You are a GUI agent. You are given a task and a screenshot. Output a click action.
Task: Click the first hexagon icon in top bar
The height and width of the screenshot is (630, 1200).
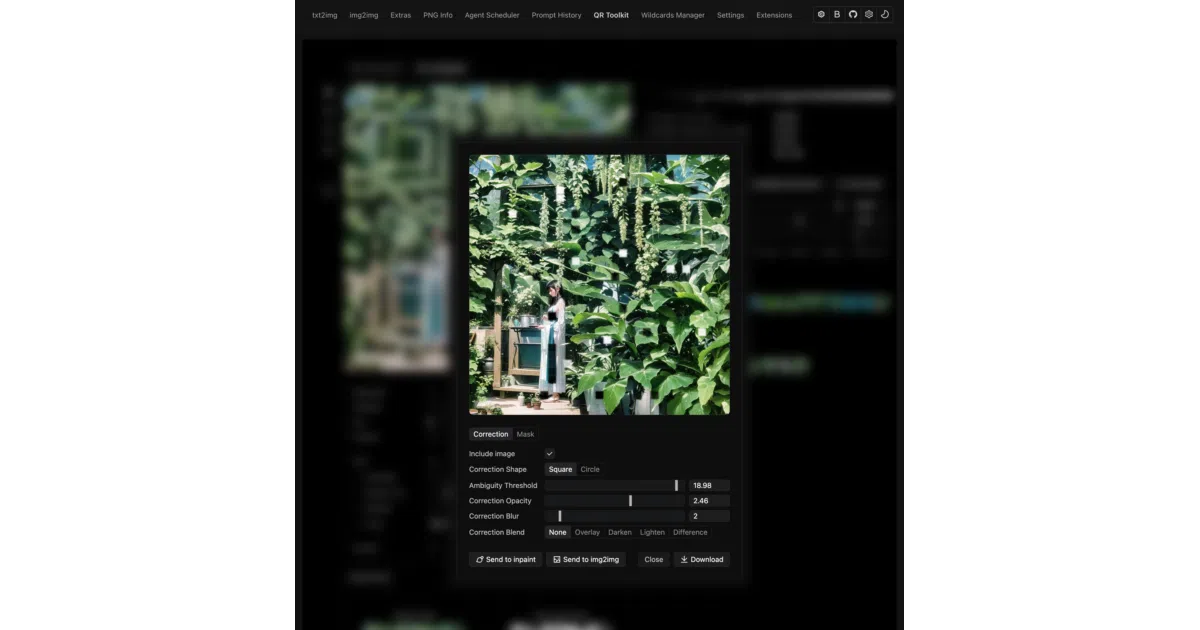point(821,15)
